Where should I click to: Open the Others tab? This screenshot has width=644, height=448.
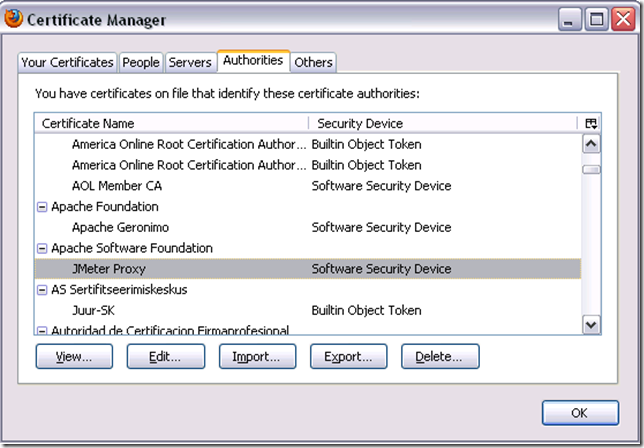[x=313, y=62]
